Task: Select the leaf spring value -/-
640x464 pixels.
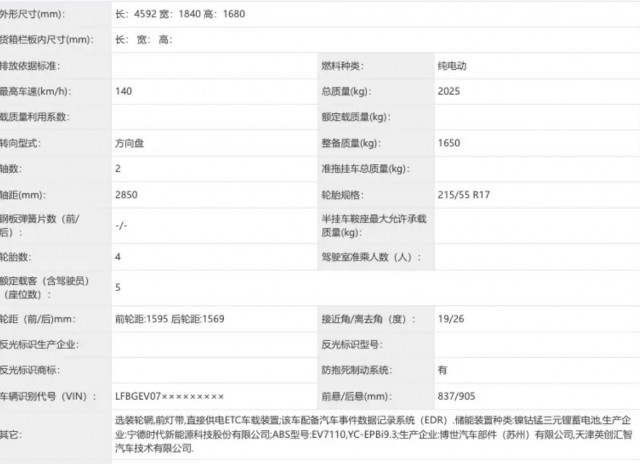Action: pyautogui.click(x=121, y=226)
